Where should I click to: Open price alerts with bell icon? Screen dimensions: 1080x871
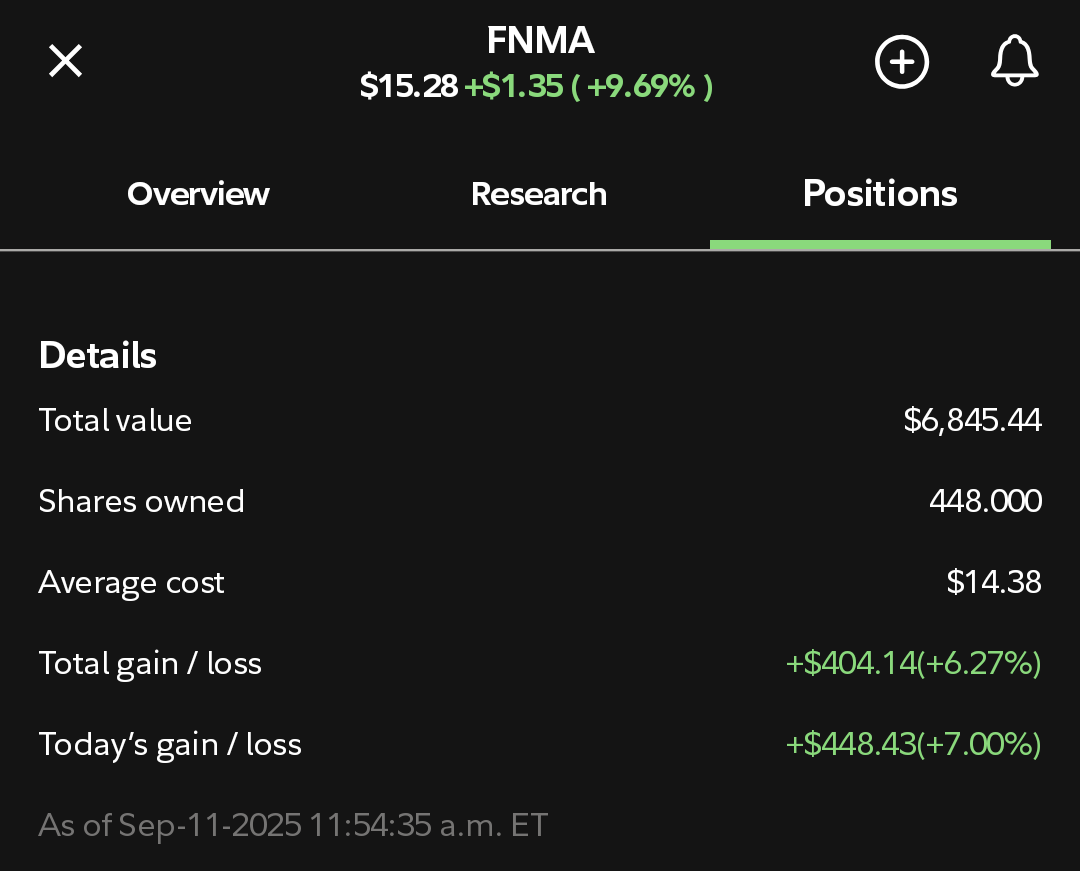pos(1015,61)
